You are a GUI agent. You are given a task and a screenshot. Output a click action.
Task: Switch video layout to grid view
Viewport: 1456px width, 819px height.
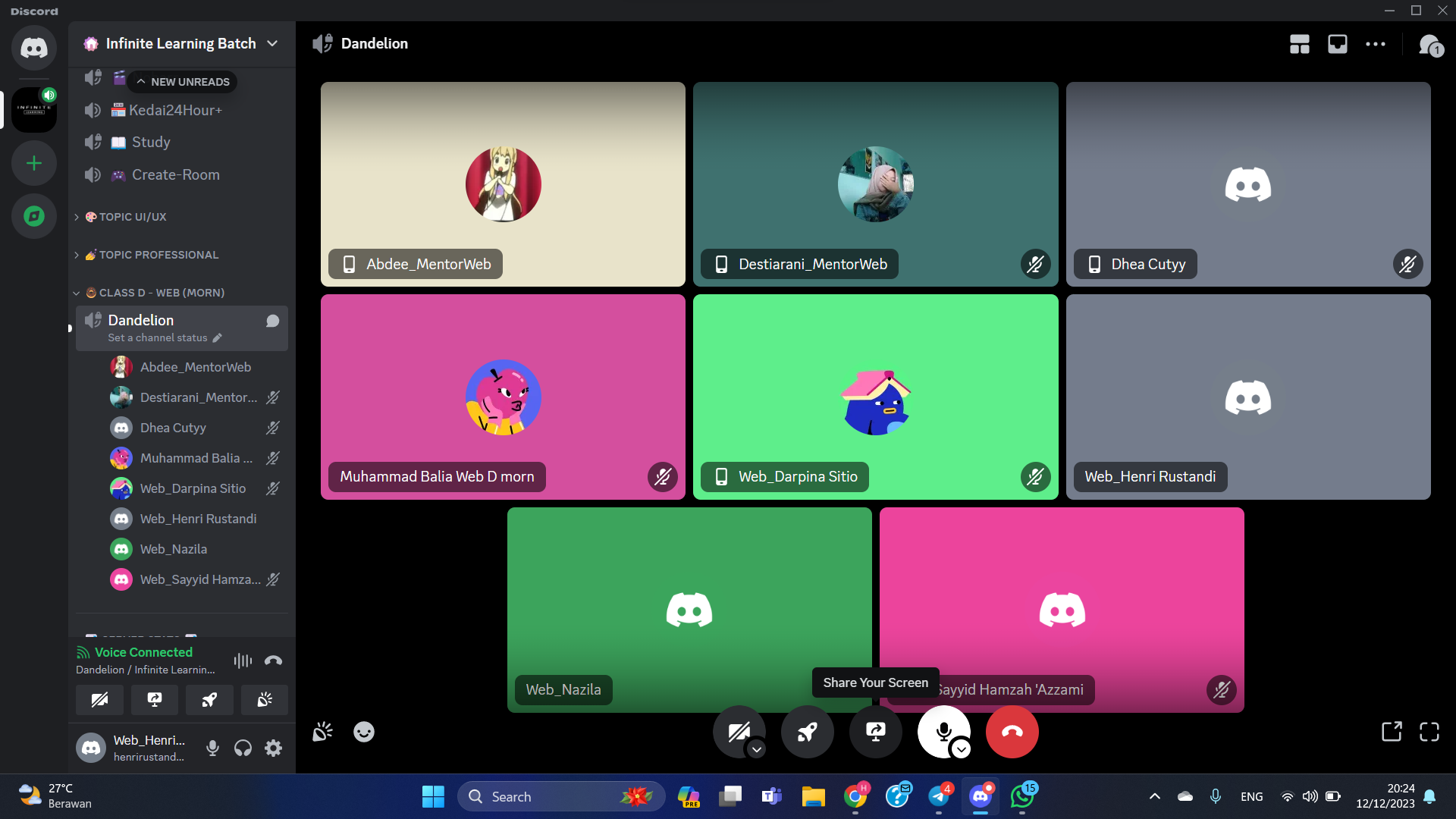[1299, 44]
